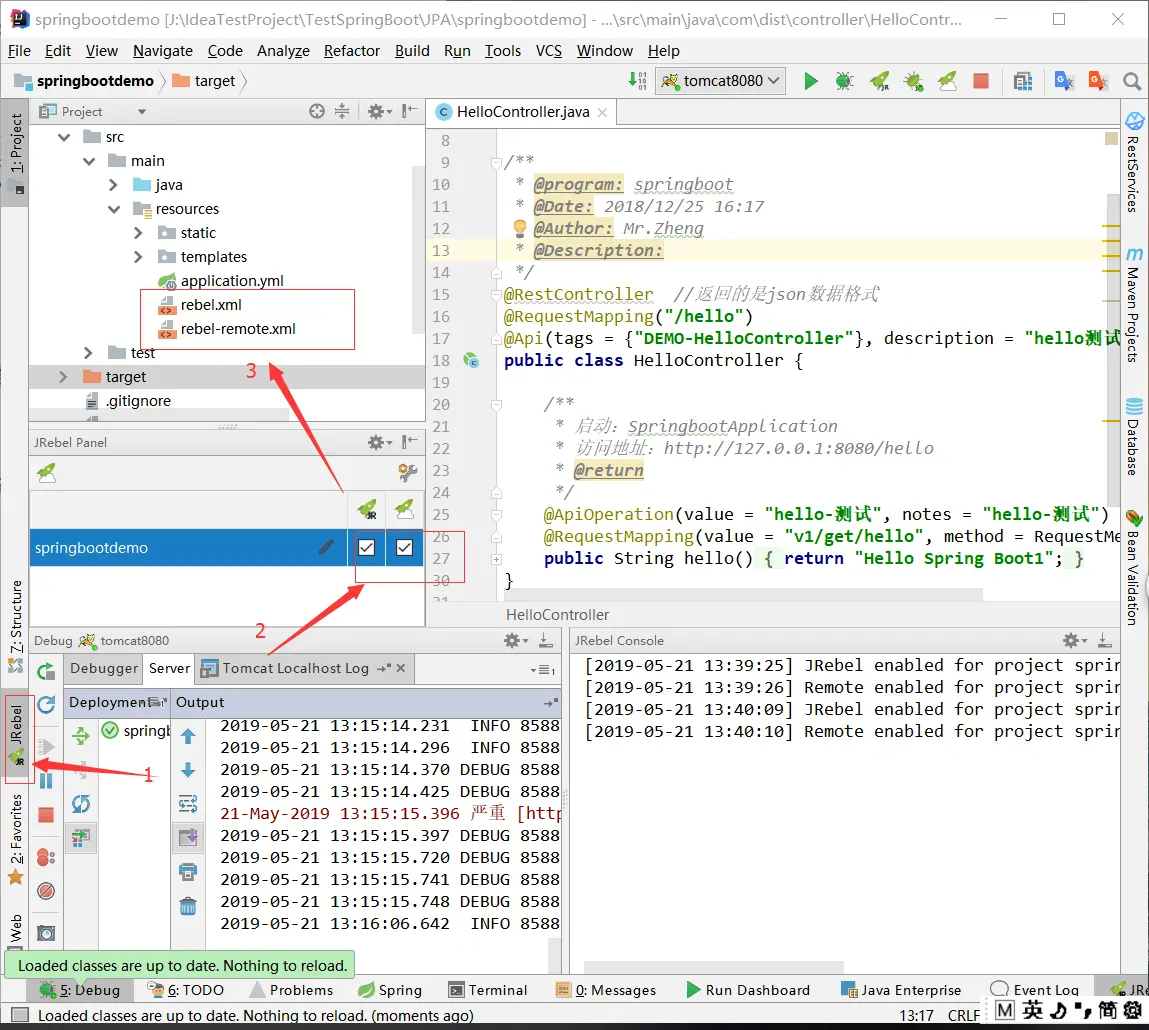1149x1030 pixels.
Task: Select the Tomcat Localhost Log tab
Action: coord(295,668)
